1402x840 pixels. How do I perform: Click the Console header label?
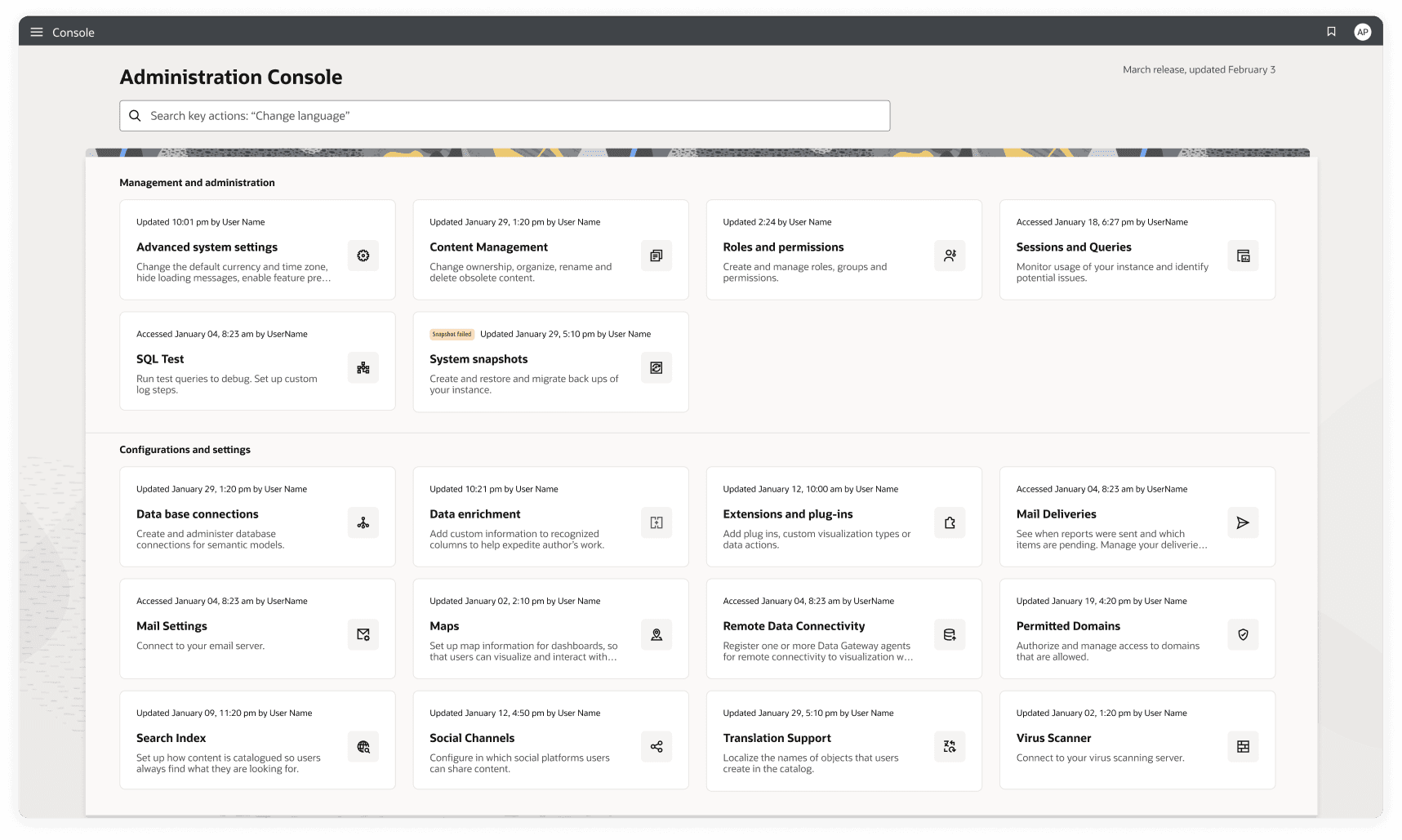[73, 33]
